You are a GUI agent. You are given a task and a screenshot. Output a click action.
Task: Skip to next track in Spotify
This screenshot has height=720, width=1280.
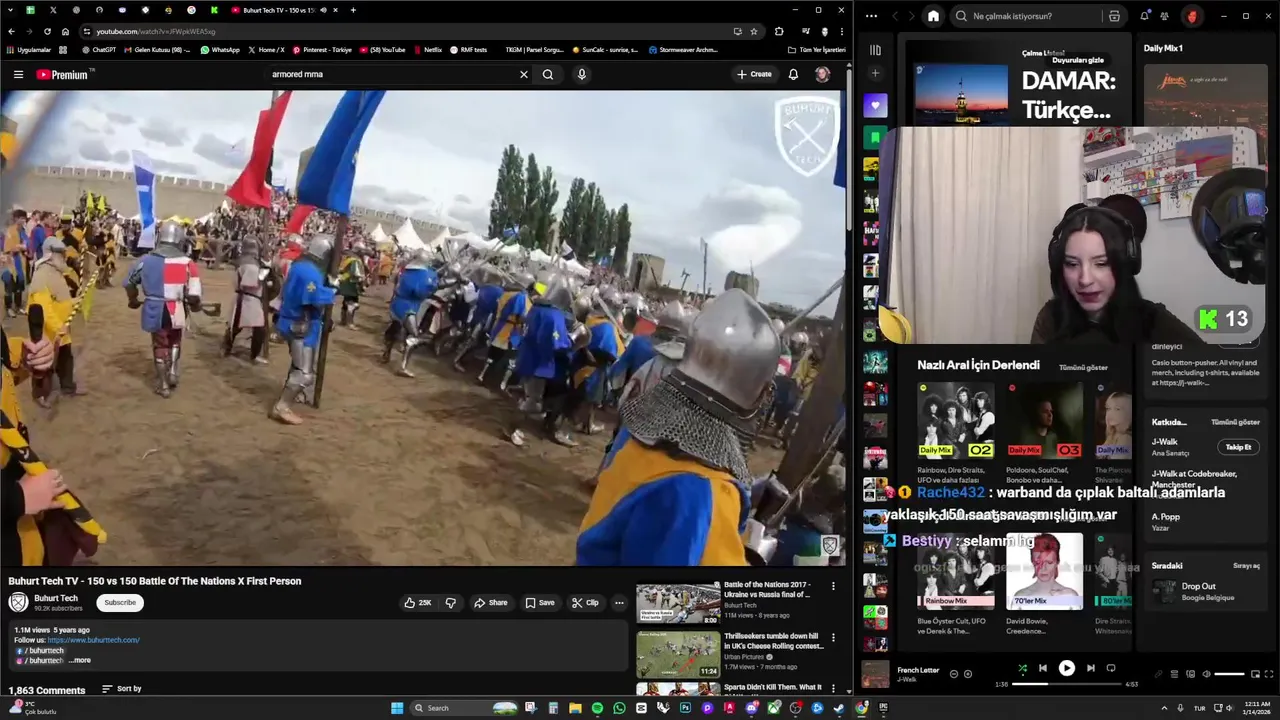coord(1090,668)
